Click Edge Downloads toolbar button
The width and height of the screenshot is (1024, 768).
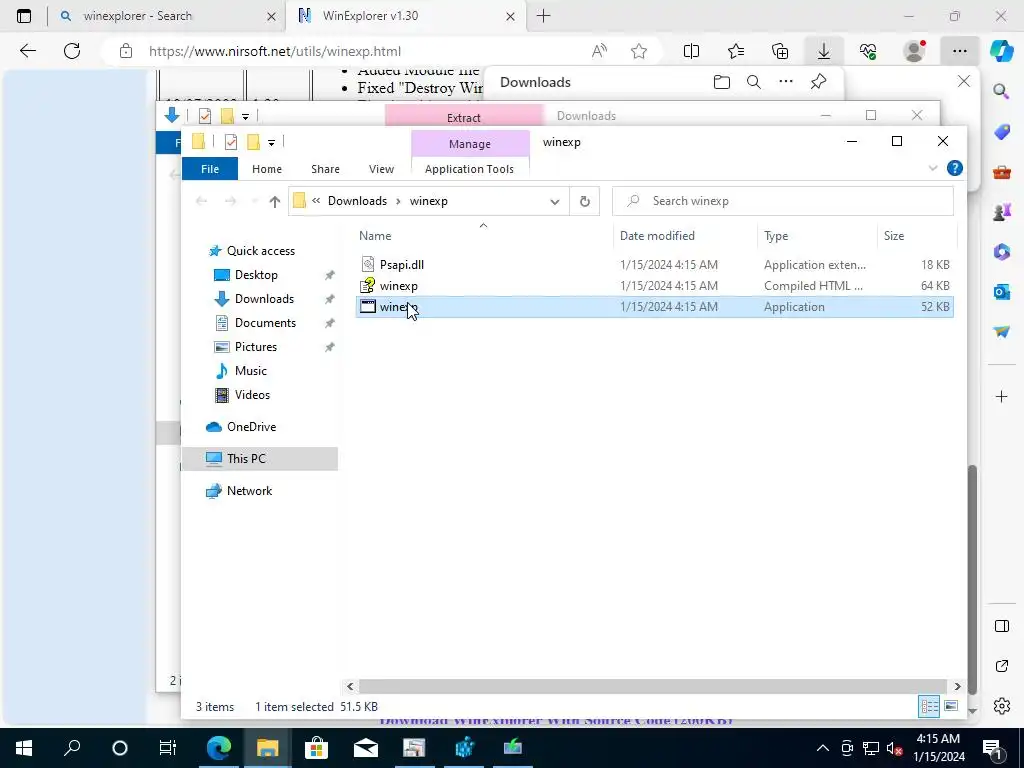coord(824,51)
